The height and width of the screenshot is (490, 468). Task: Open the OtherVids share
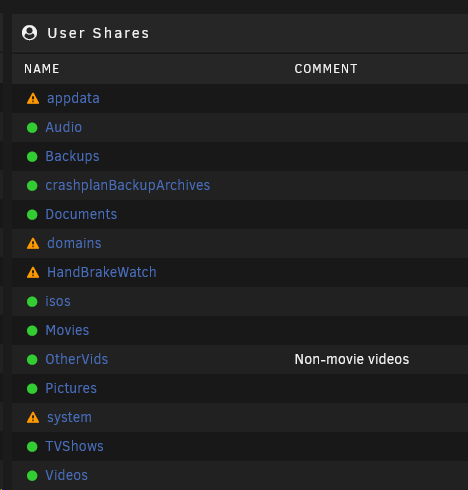point(77,359)
